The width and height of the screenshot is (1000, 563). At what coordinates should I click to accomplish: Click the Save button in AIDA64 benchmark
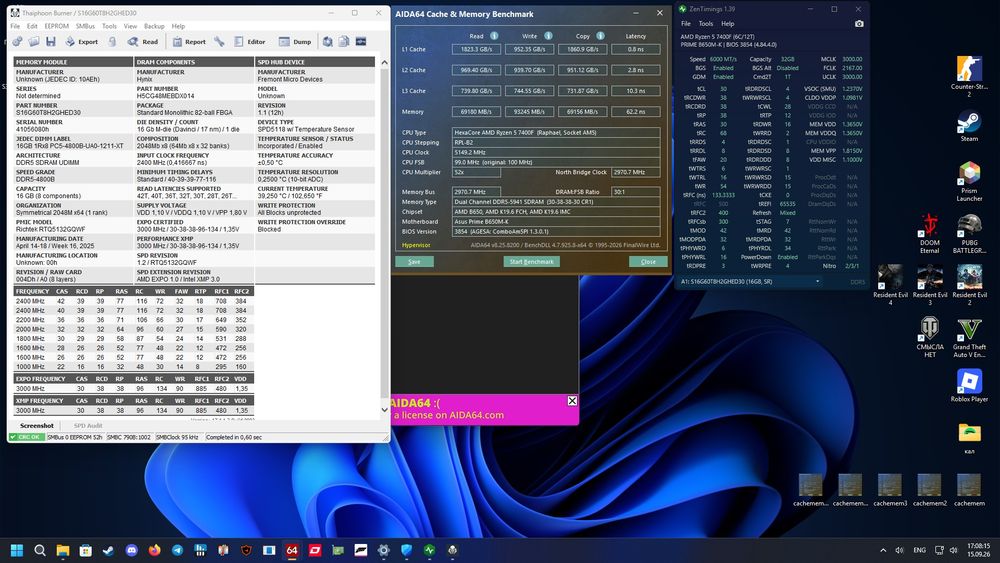(x=415, y=261)
